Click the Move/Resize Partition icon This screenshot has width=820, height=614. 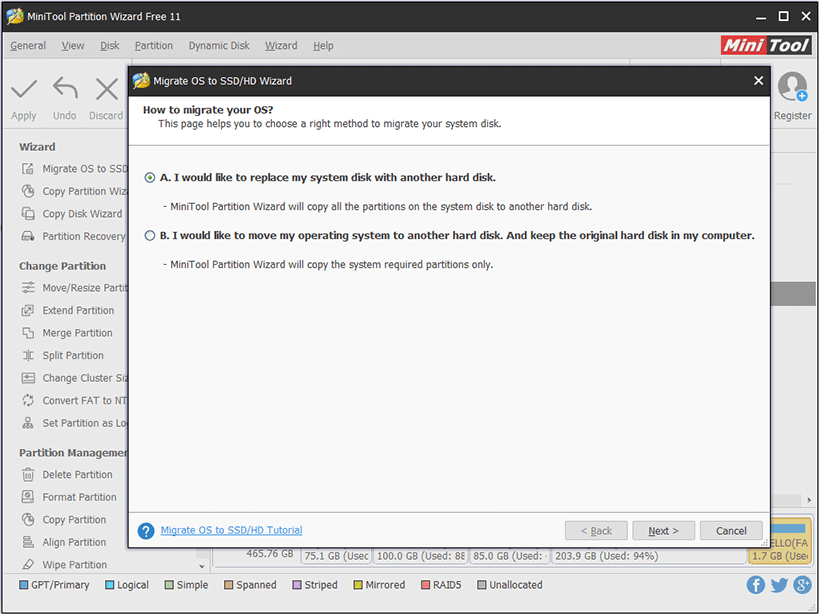(28, 288)
